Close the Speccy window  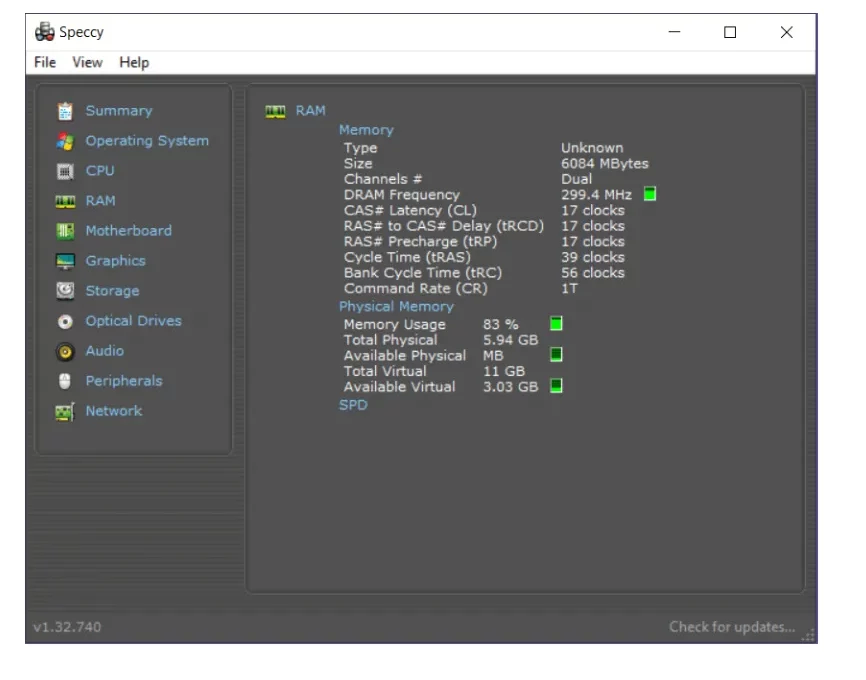786,32
